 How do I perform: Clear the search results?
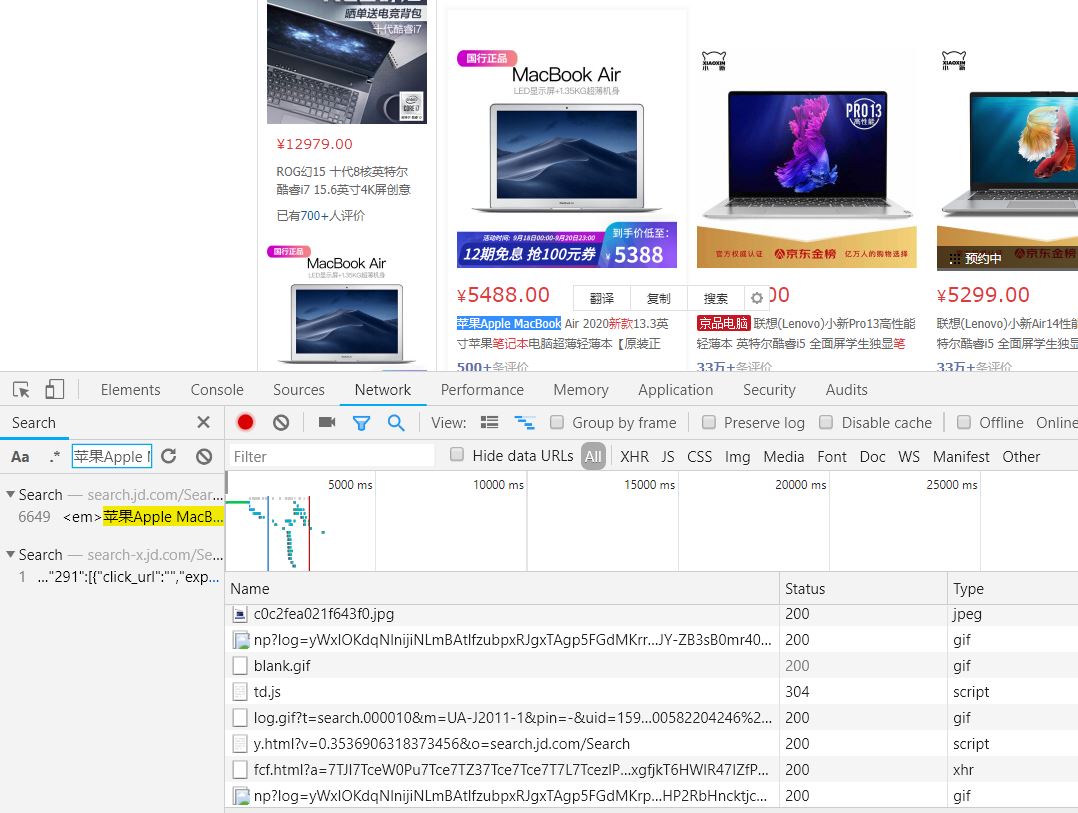coord(204,456)
